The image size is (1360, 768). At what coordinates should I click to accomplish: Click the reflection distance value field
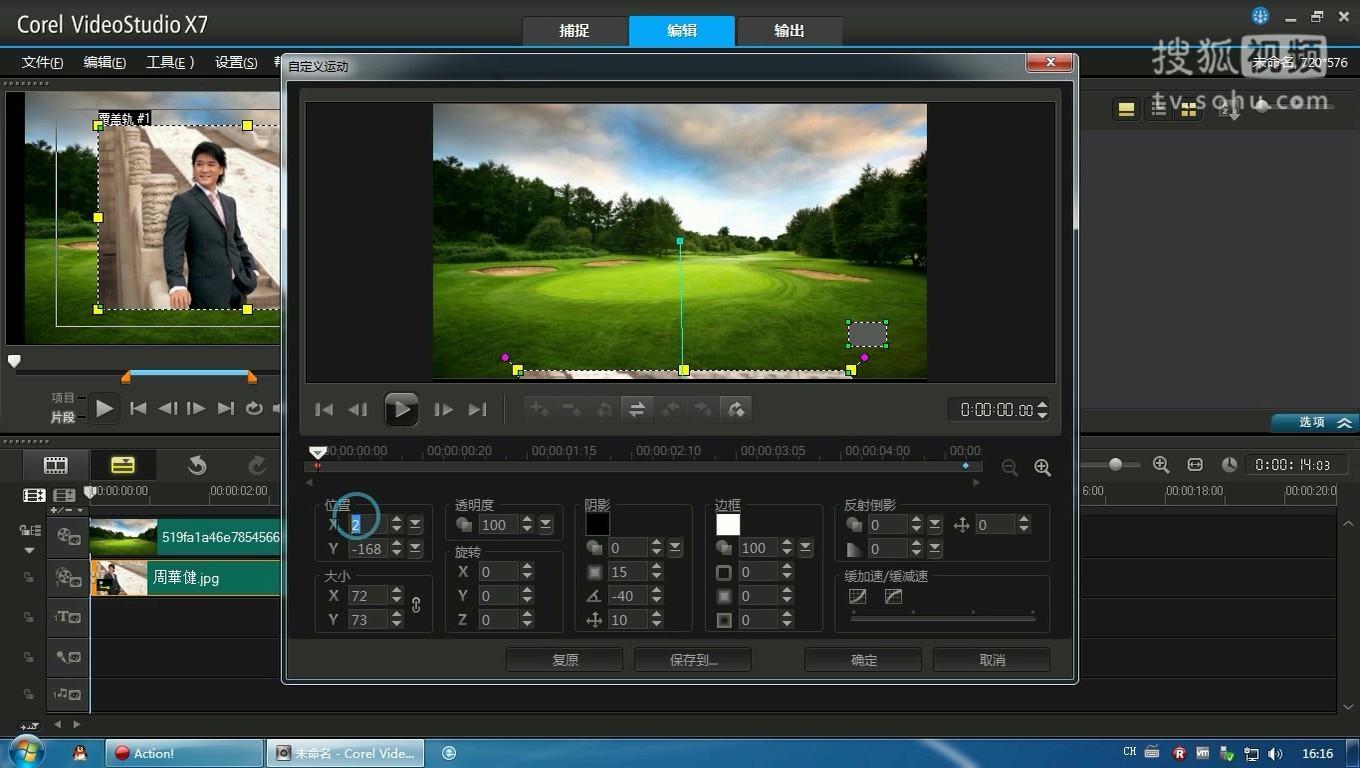click(995, 524)
